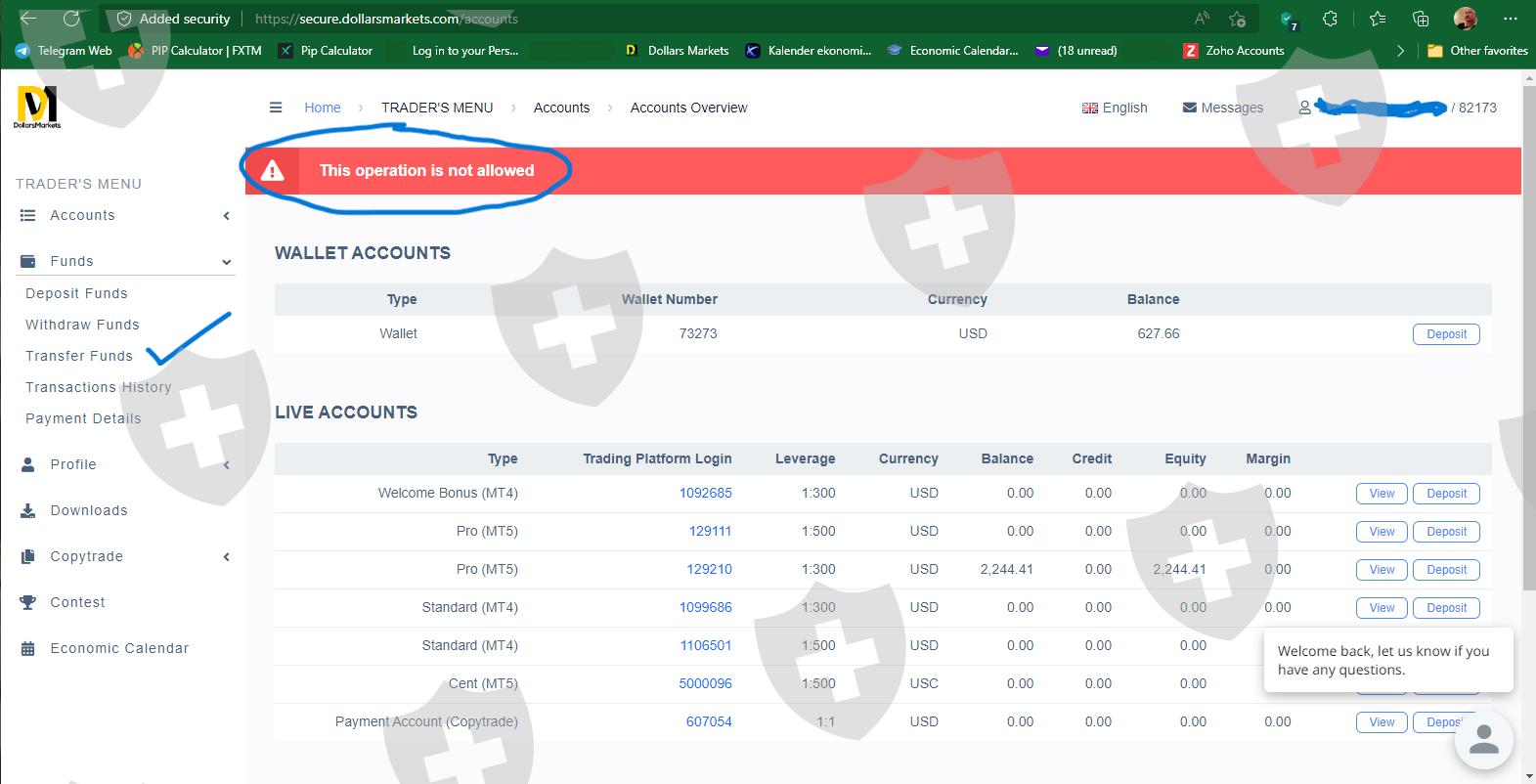This screenshot has height=784, width=1536.
Task: Click the Messages envelope icon
Action: coord(1189,108)
